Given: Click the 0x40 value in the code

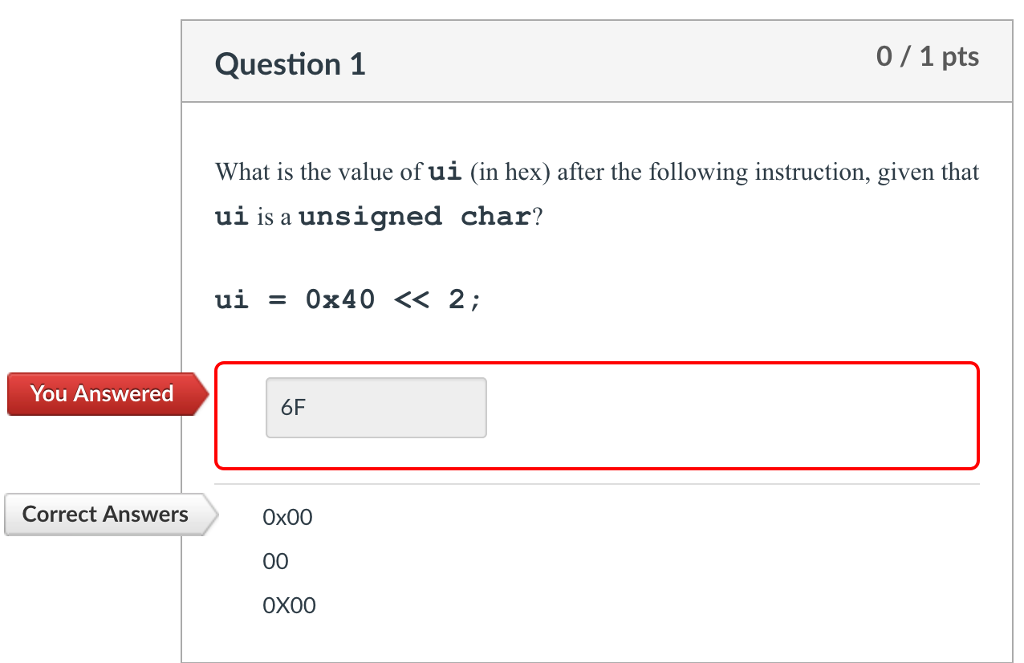Looking at the screenshot, I should [x=340, y=299].
